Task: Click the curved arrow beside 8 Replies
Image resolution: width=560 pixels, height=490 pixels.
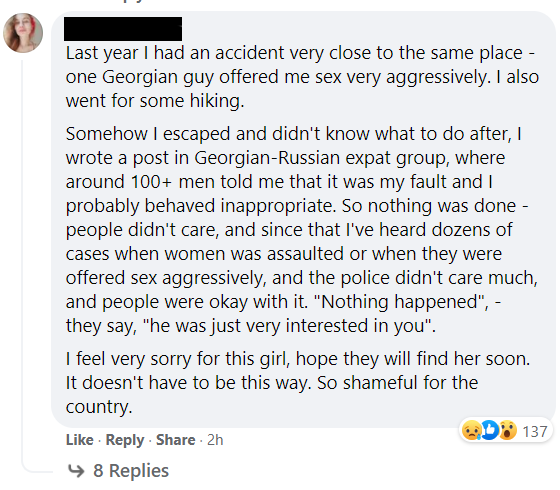Action: [x=76, y=471]
